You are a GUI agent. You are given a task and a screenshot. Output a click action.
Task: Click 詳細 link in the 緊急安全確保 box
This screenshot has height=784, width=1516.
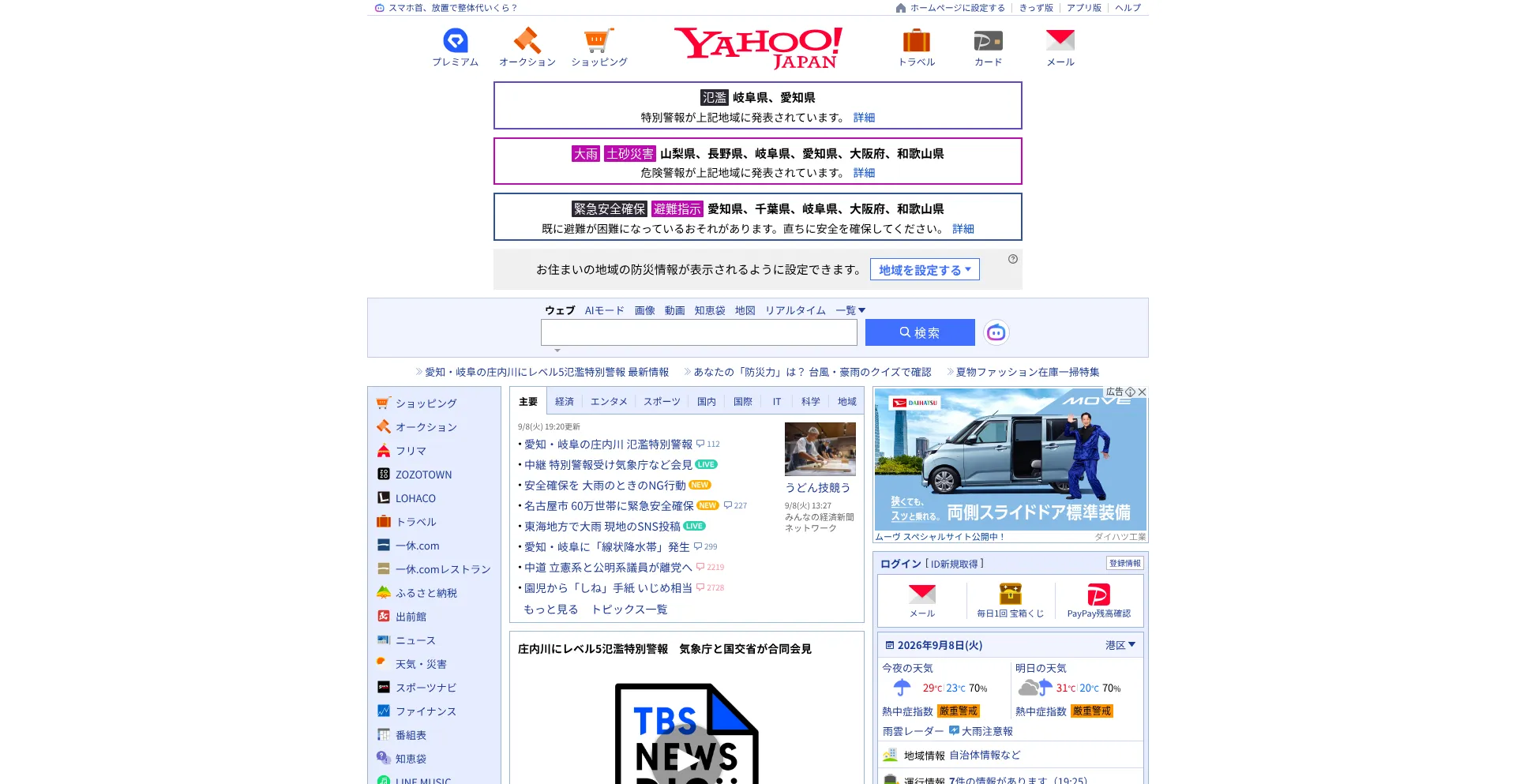963,228
